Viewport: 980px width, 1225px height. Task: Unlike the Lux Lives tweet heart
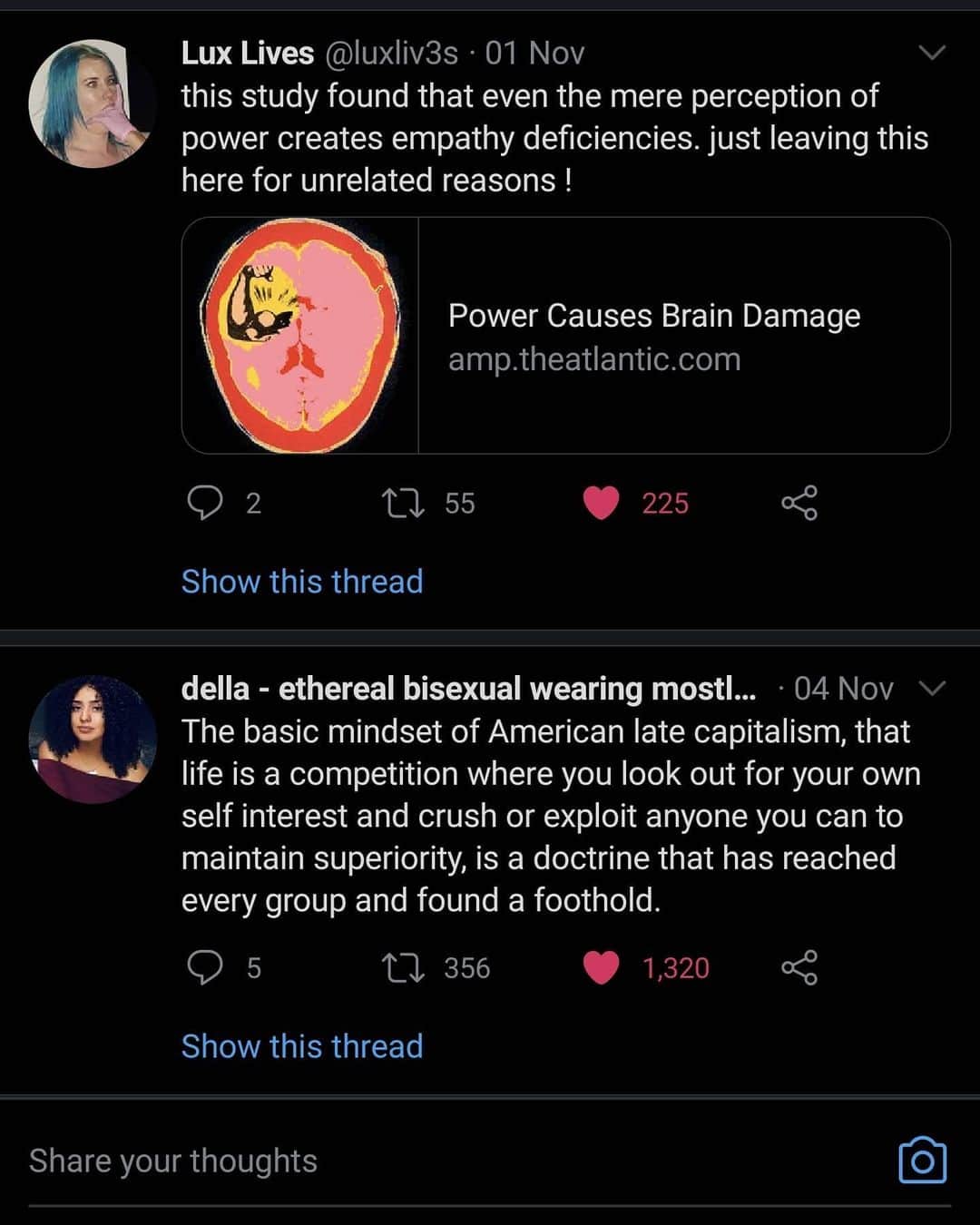[601, 503]
